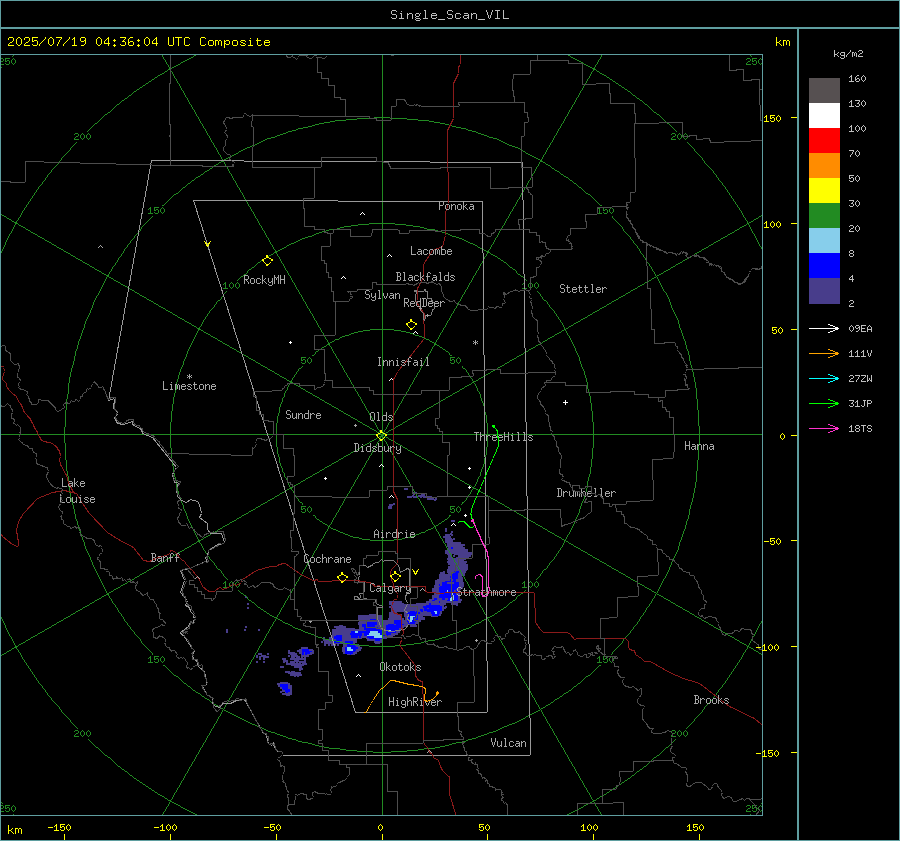Click the Didsbury label
Image resolution: width=900 pixels, height=841 pixels.
pyautogui.click(x=377, y=448)
